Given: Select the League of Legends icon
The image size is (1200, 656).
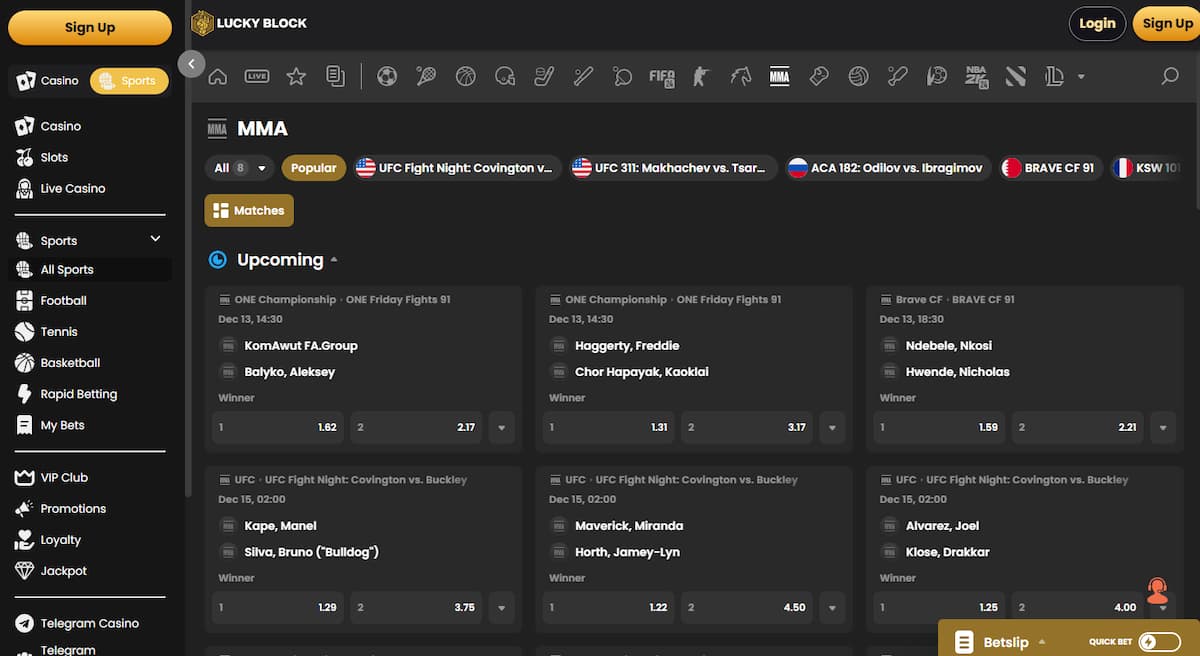Looking at the screenshot, I should (1055, 76).
